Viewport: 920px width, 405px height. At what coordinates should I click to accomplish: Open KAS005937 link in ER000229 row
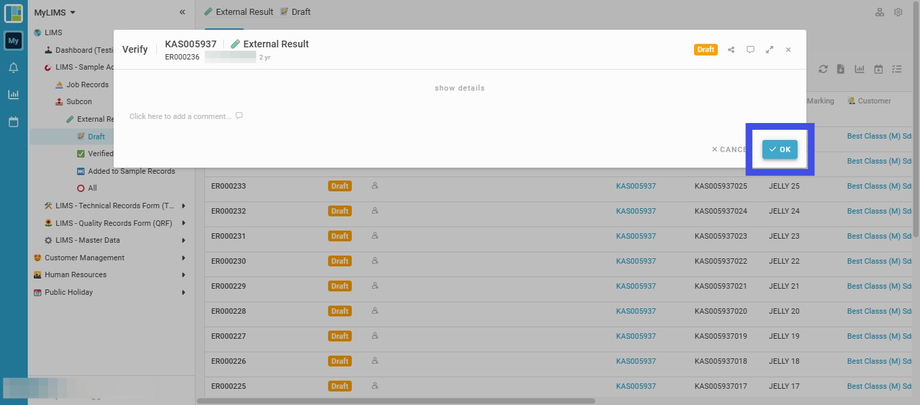(x=635, y=286)
